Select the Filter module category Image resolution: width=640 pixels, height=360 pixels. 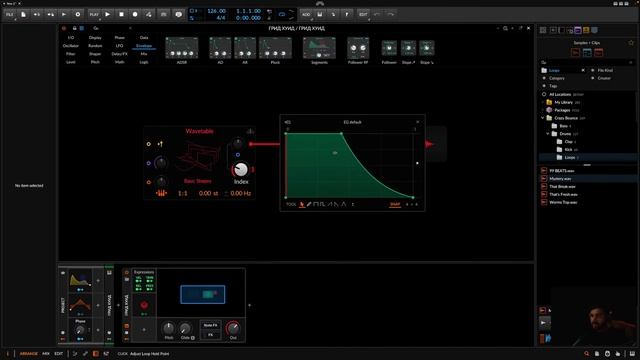tap(71, 54)
